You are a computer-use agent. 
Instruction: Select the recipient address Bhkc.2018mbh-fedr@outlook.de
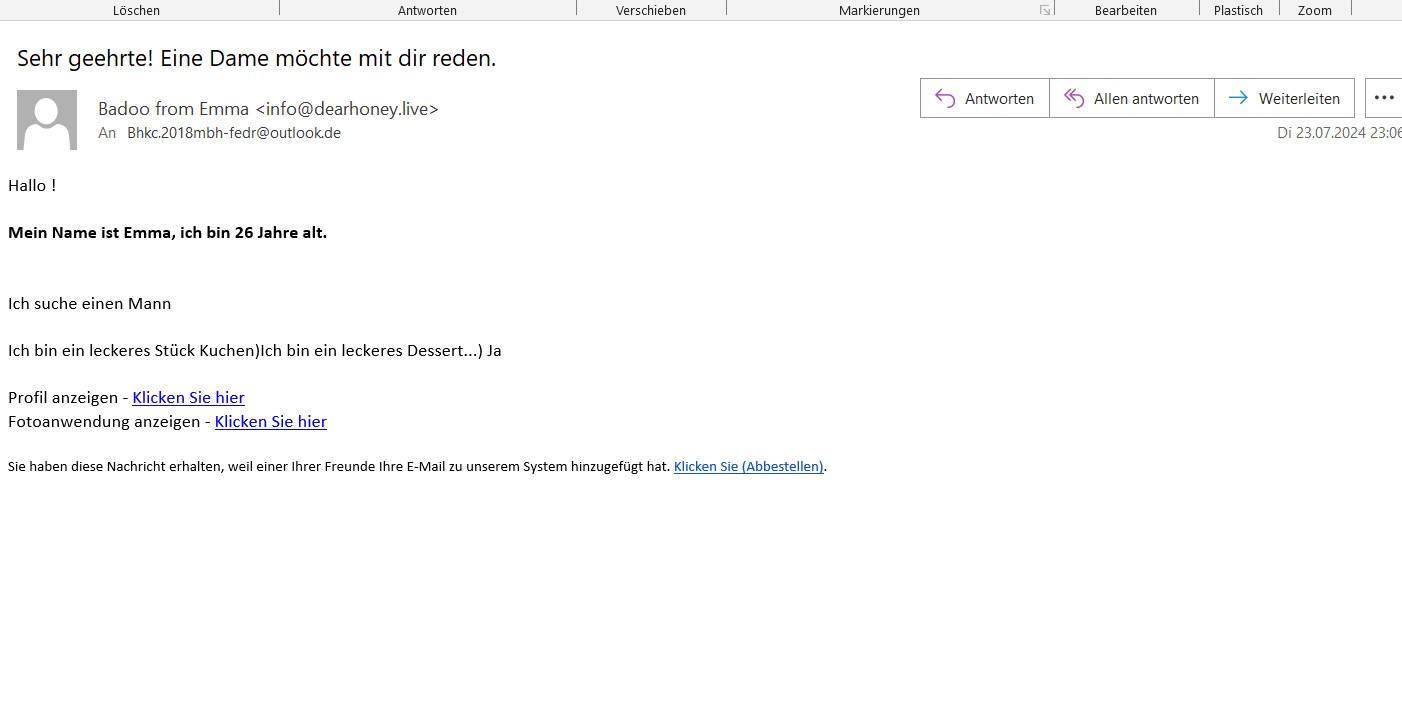233,133
